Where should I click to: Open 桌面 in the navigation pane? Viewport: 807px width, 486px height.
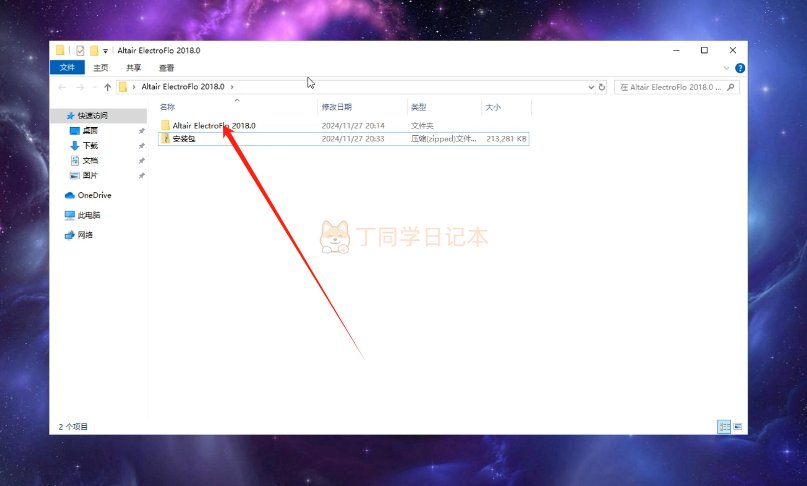click(90, 131)
